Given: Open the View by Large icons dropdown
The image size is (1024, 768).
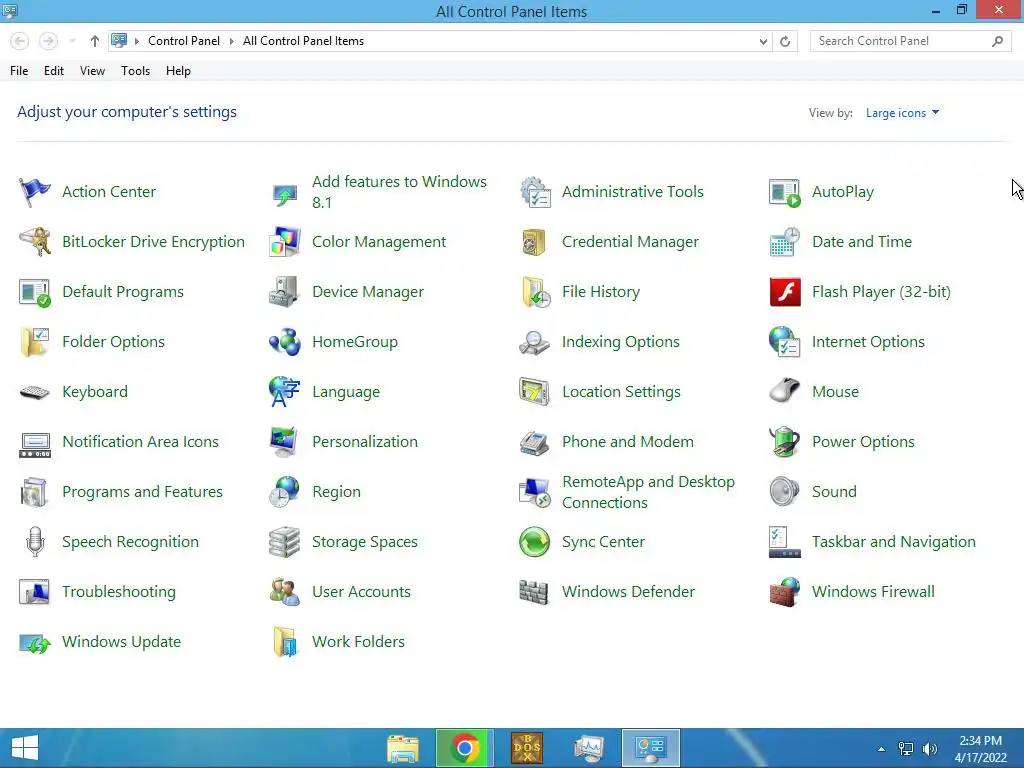Looking at the screenshot, I should coord(903,113).
